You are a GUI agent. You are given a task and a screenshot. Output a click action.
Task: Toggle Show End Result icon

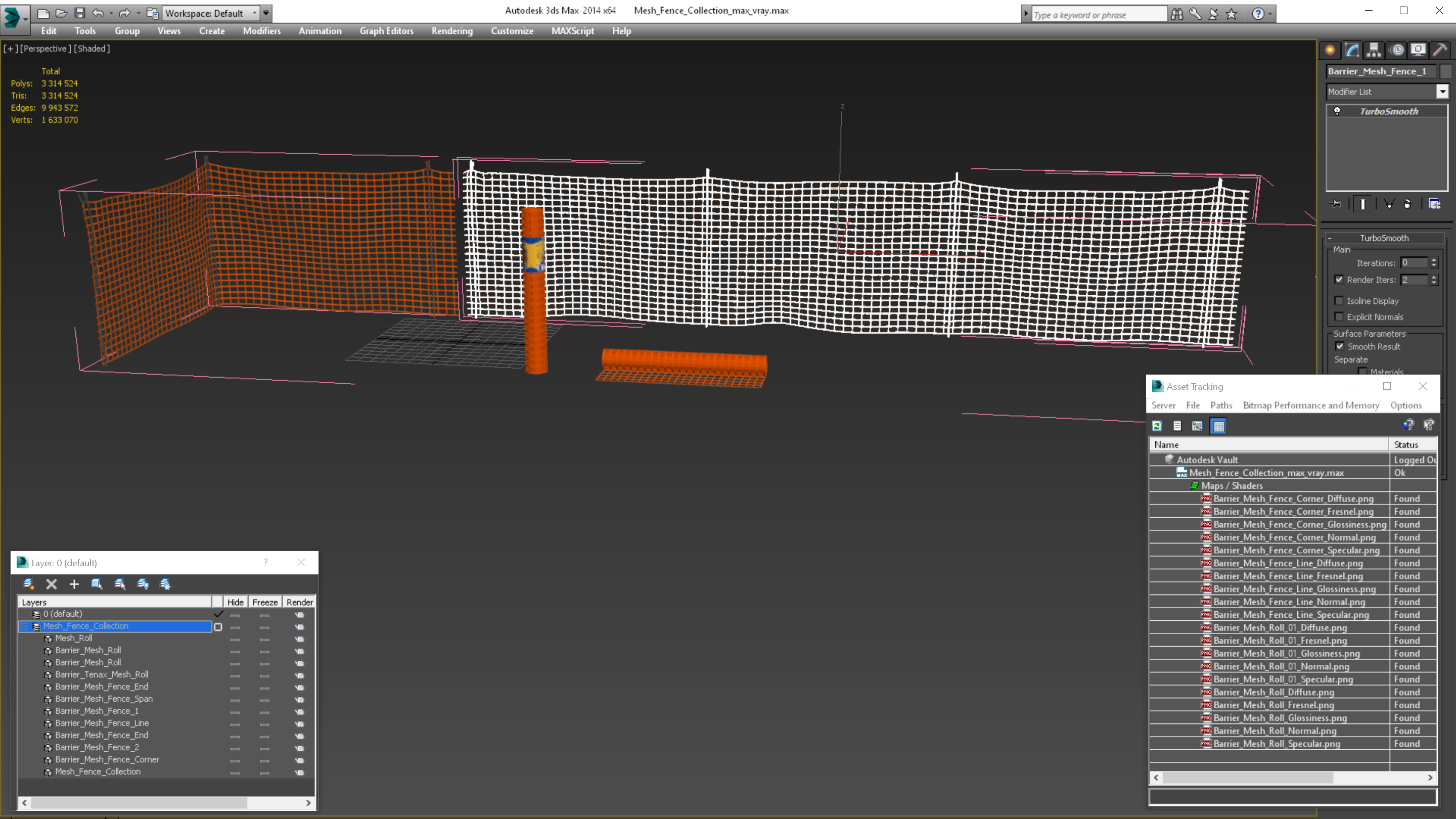(1363, 203)
